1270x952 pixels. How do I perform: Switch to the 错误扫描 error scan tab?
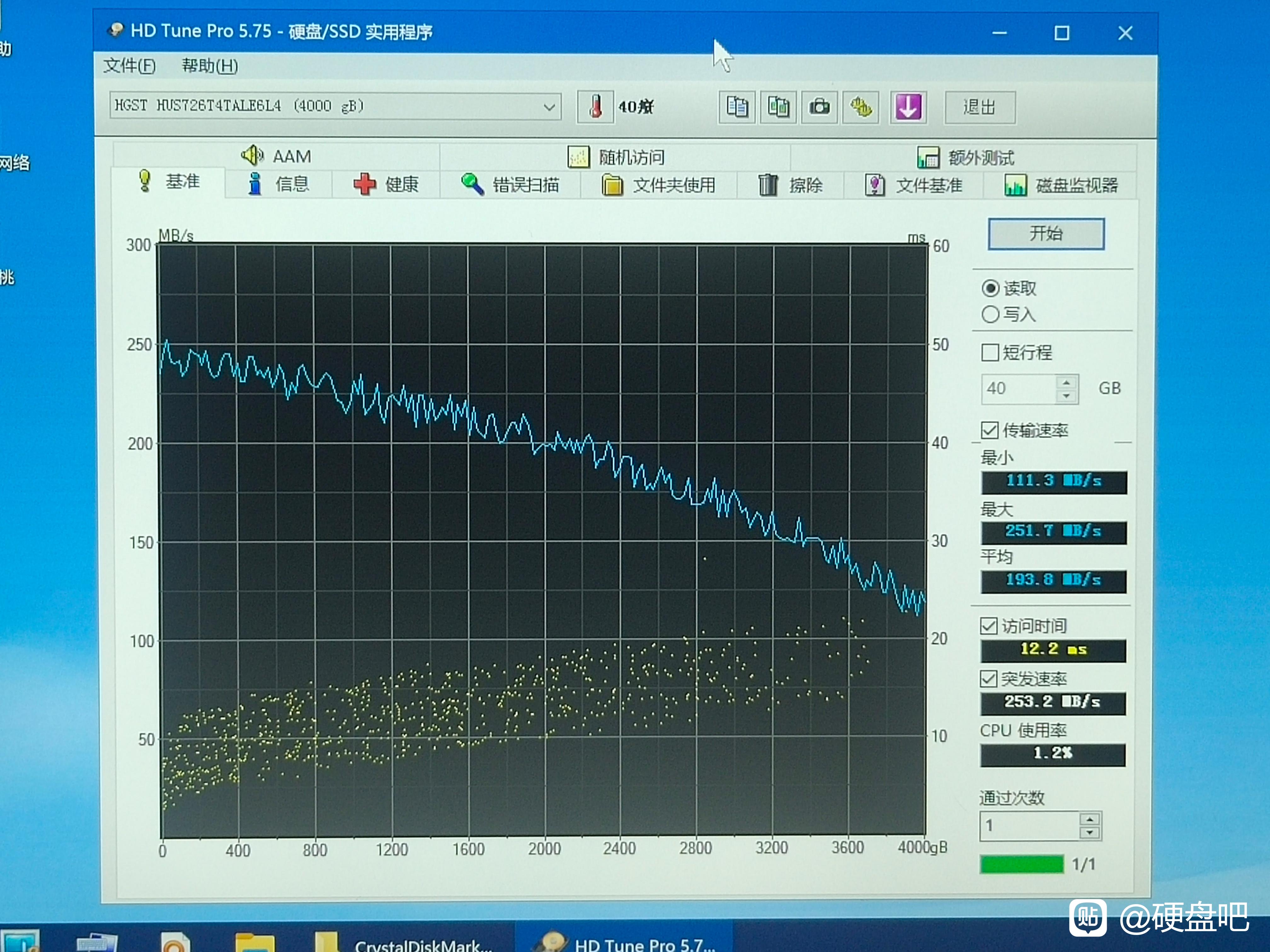(510, 185)
